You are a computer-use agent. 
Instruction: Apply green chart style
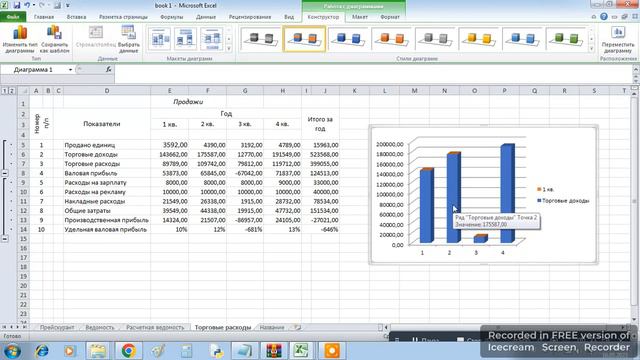565,39
